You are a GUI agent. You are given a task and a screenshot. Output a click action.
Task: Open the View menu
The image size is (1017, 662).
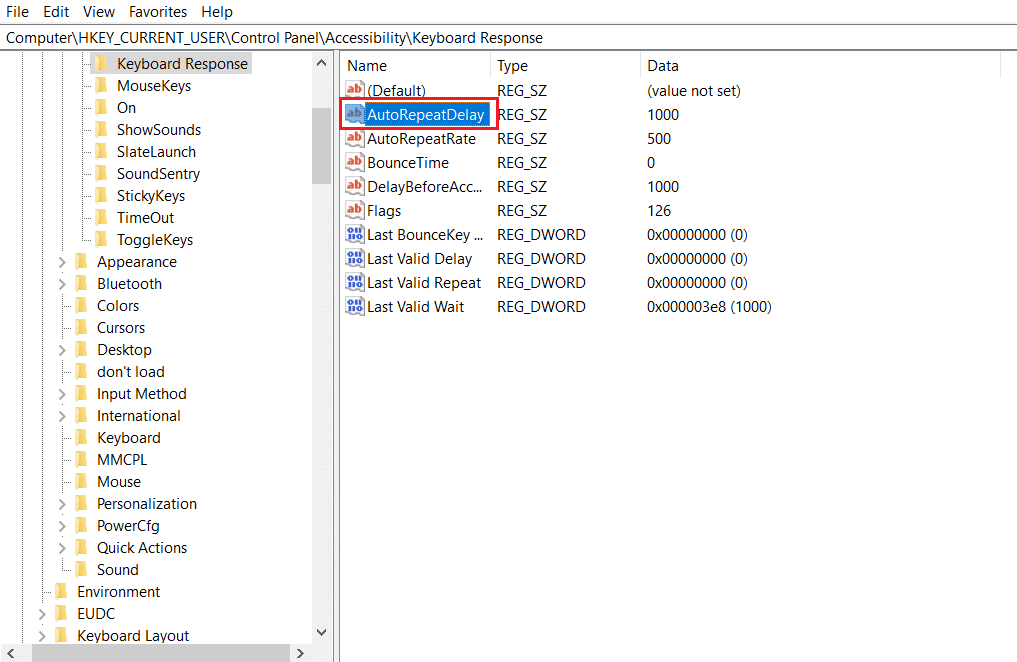coord(99,12)
